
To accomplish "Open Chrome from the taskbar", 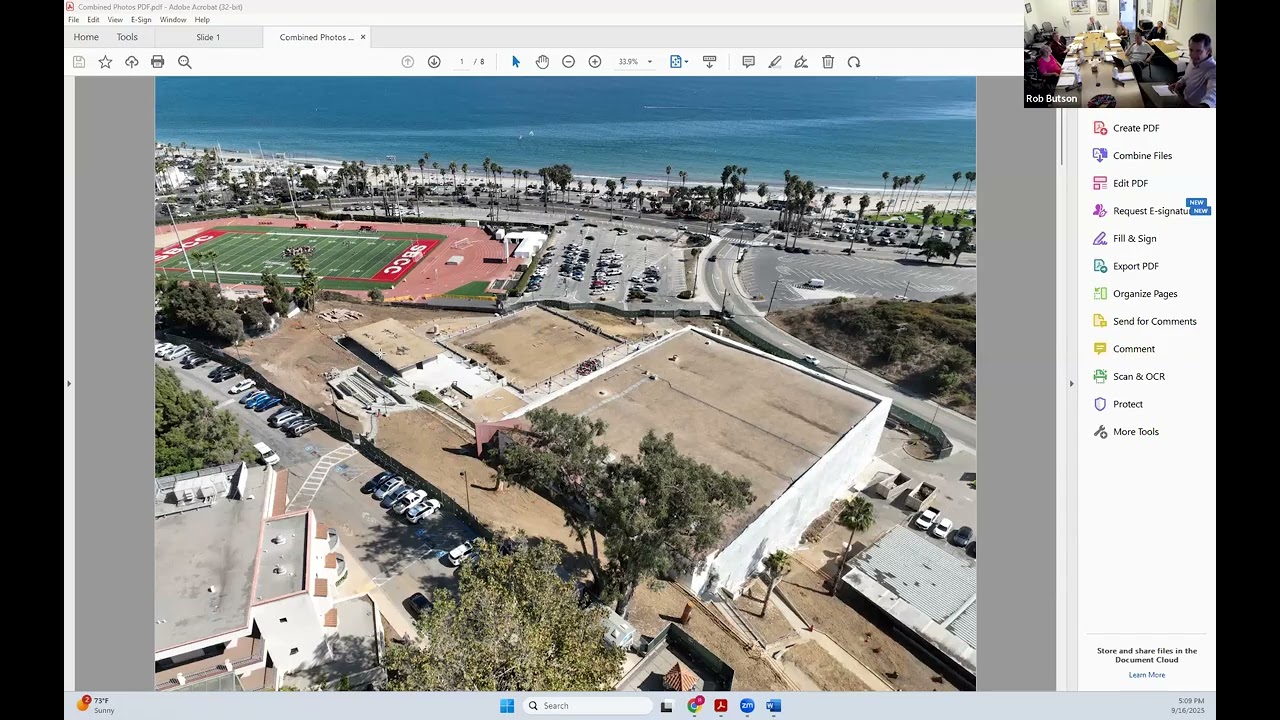I will (694, 706).
